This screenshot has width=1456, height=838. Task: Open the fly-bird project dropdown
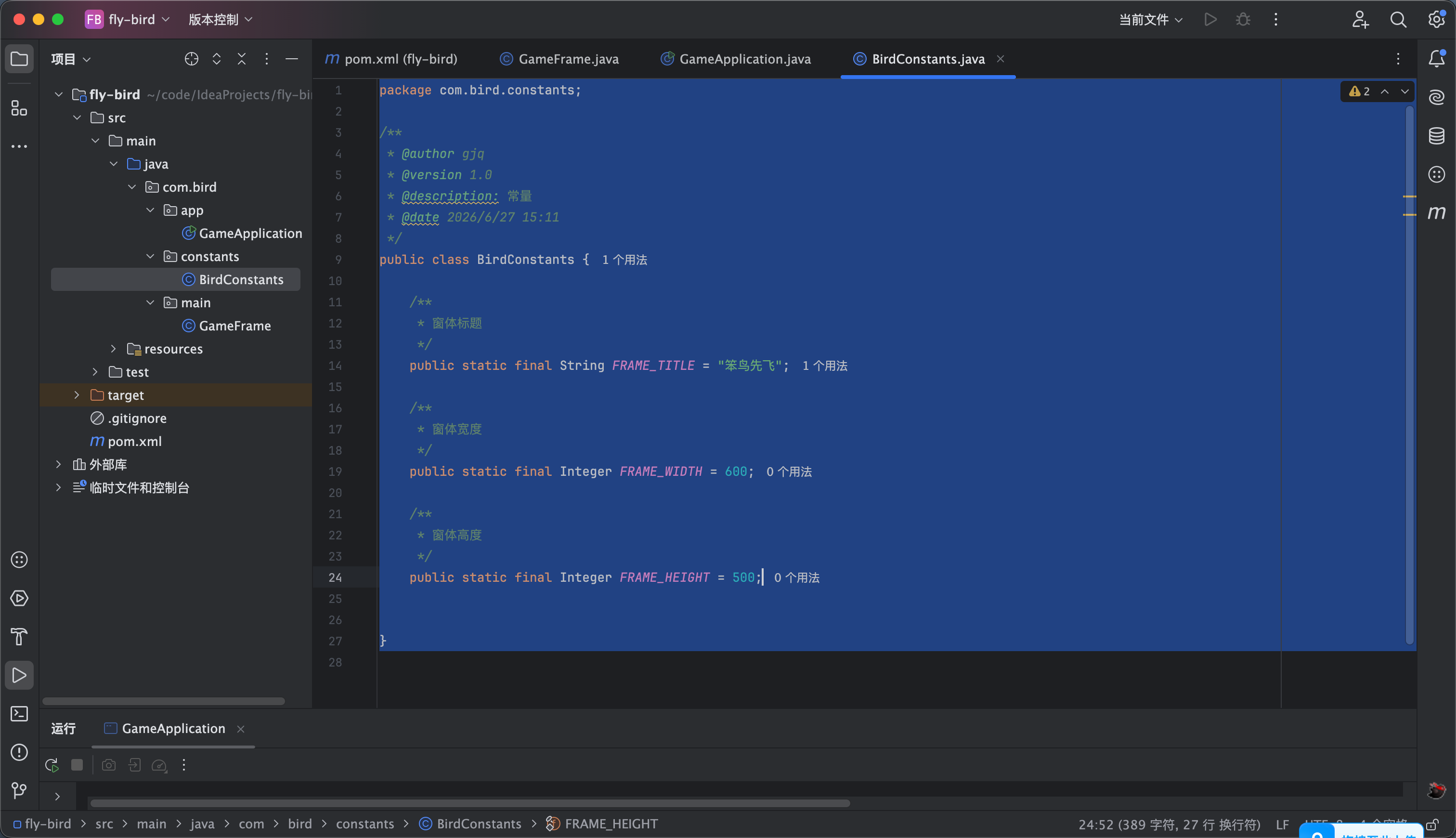click(128, 20)
